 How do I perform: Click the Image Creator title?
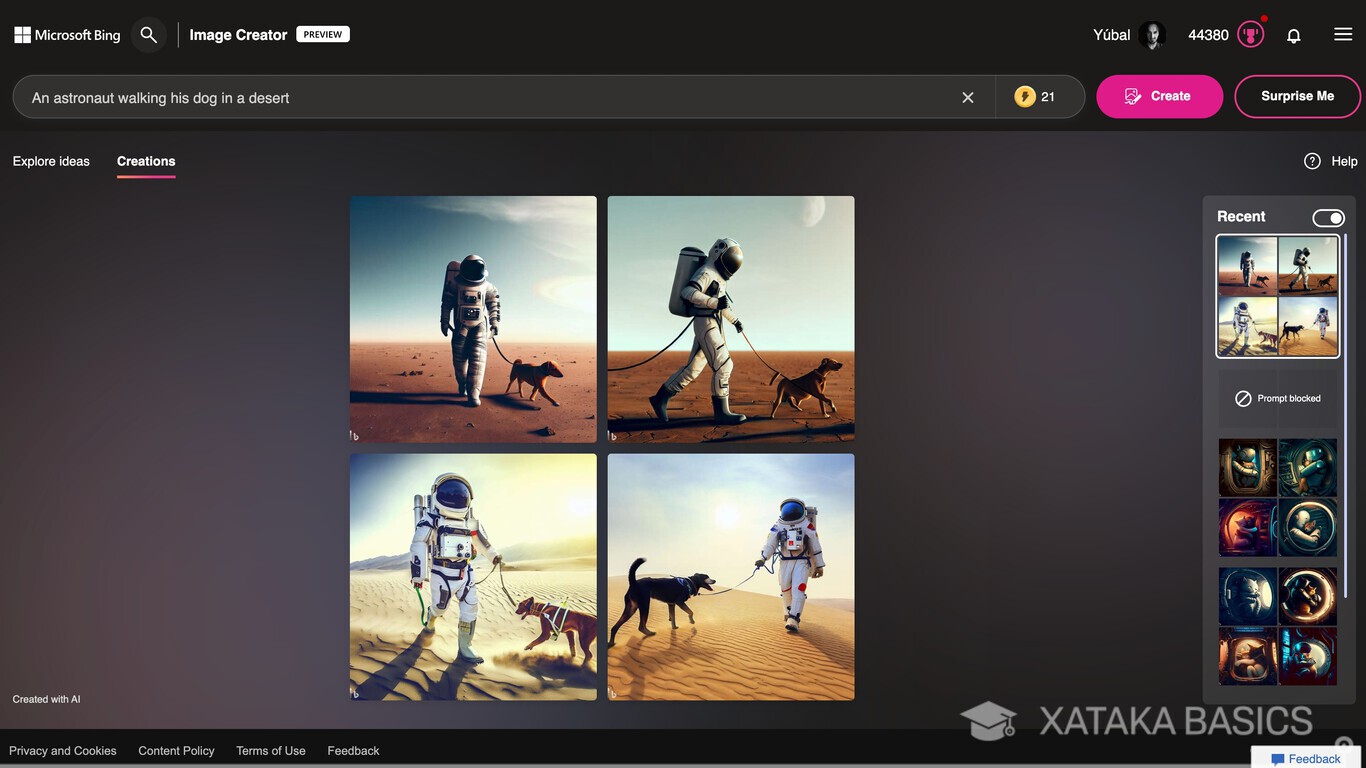pos(238,35)
